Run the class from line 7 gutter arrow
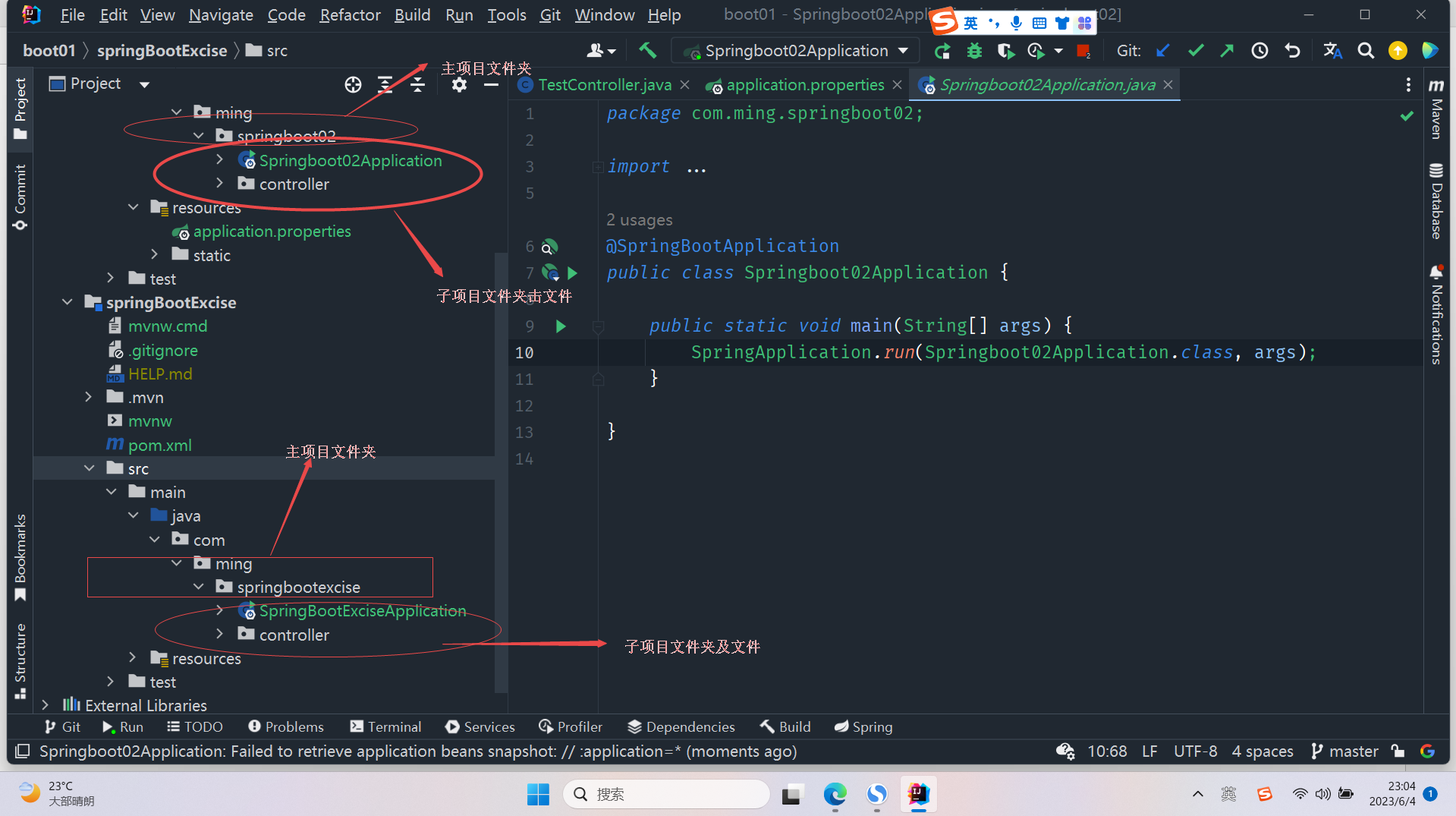Viewport: 1456px width, 816px height. tap(573, 273)
